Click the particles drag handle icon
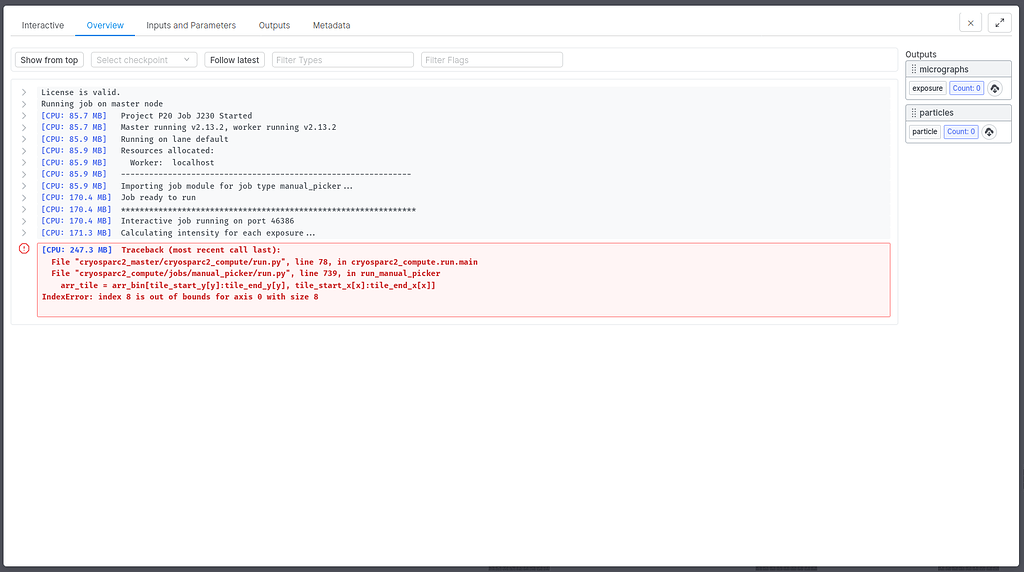The image size is (1024, 572). (x=914, y=113)
